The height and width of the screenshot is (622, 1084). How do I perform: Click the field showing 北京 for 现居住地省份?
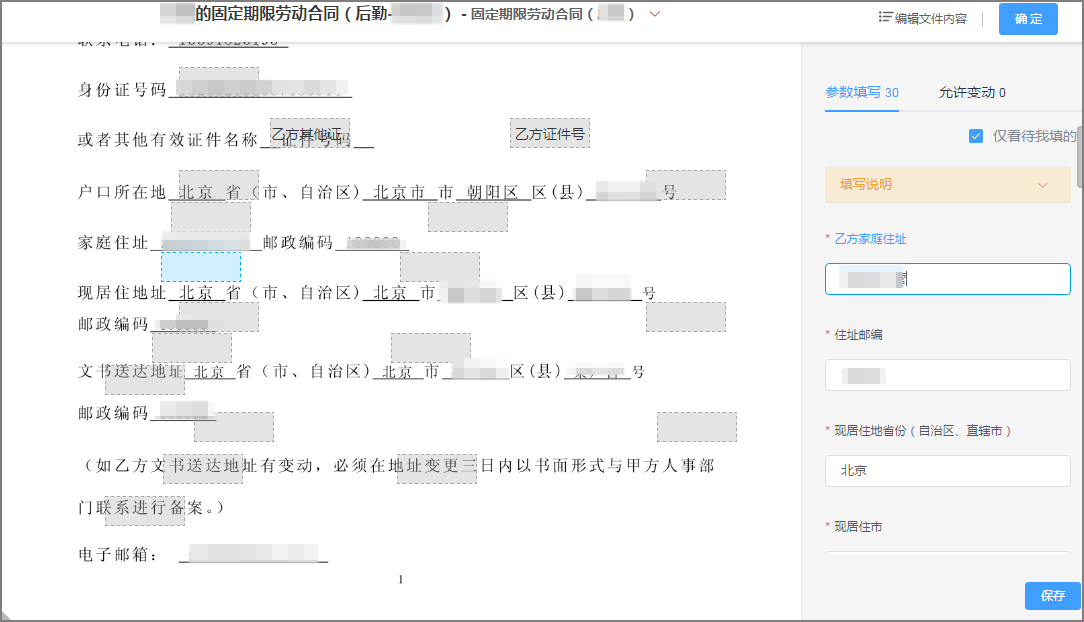click(x=947, y=470)
